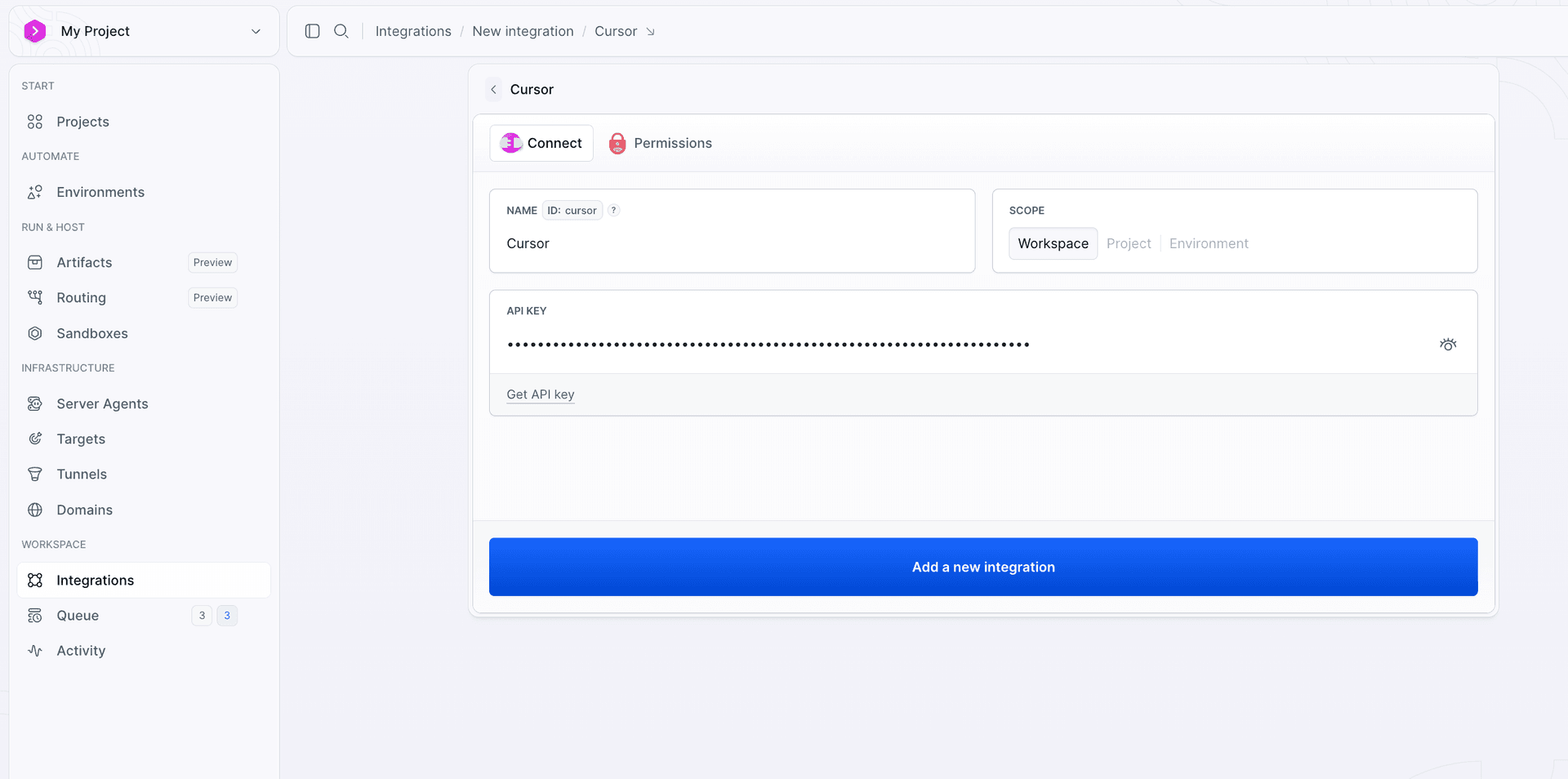
Task: Click the Integrations sidebar icon
Action: tap(35, 581)
